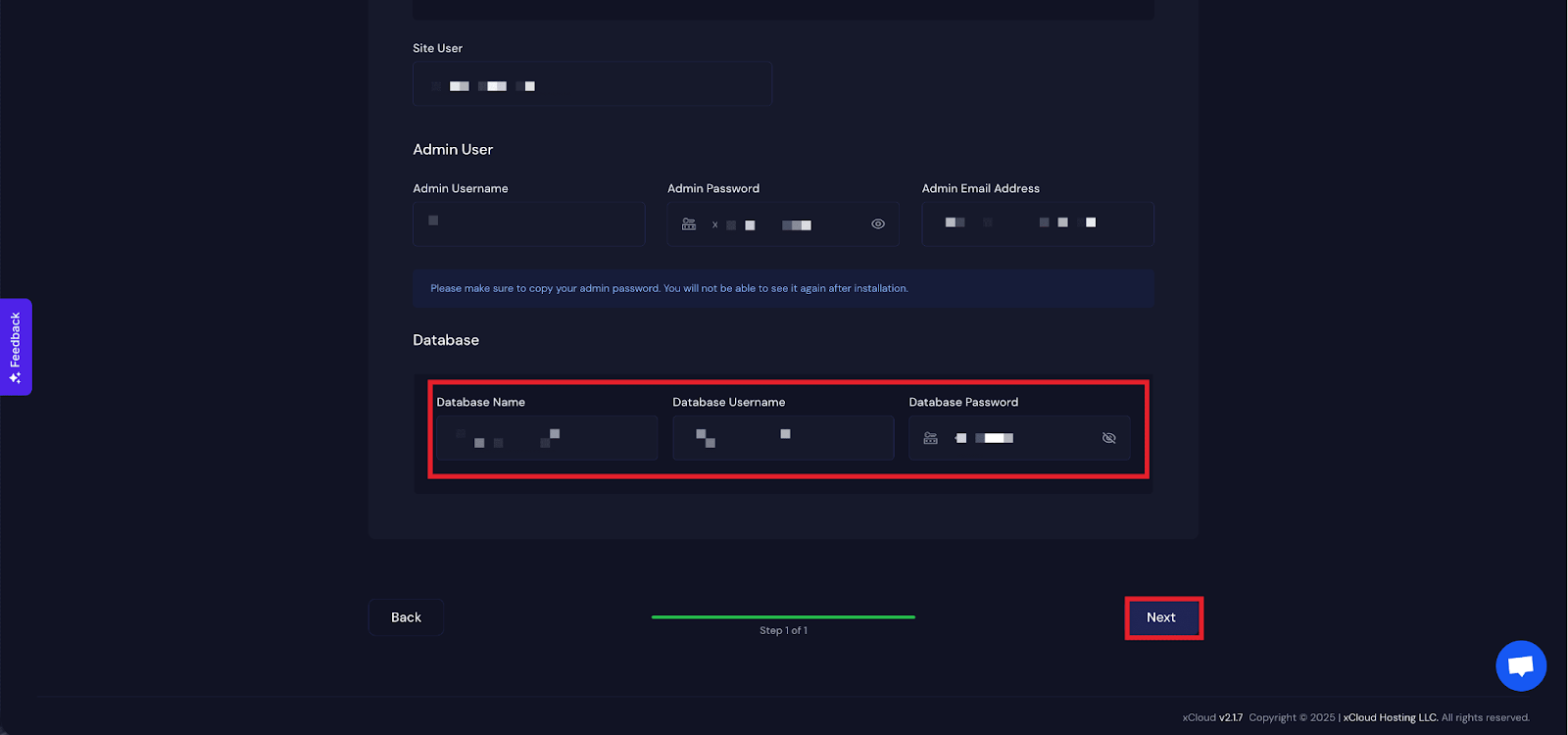The width and height of the screenshot is (1568, 735).
Task: Click the admin password copy notice
Action: [x=668, y=288]
